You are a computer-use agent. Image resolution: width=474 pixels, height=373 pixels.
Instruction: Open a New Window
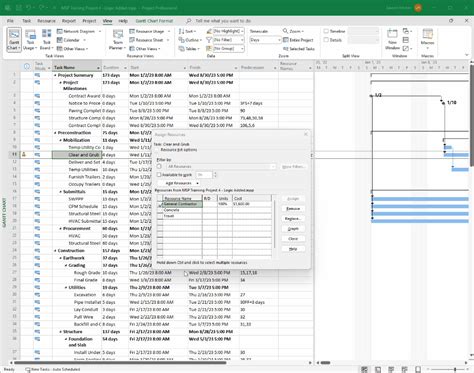pyautogui.click(x=392, y=40)
